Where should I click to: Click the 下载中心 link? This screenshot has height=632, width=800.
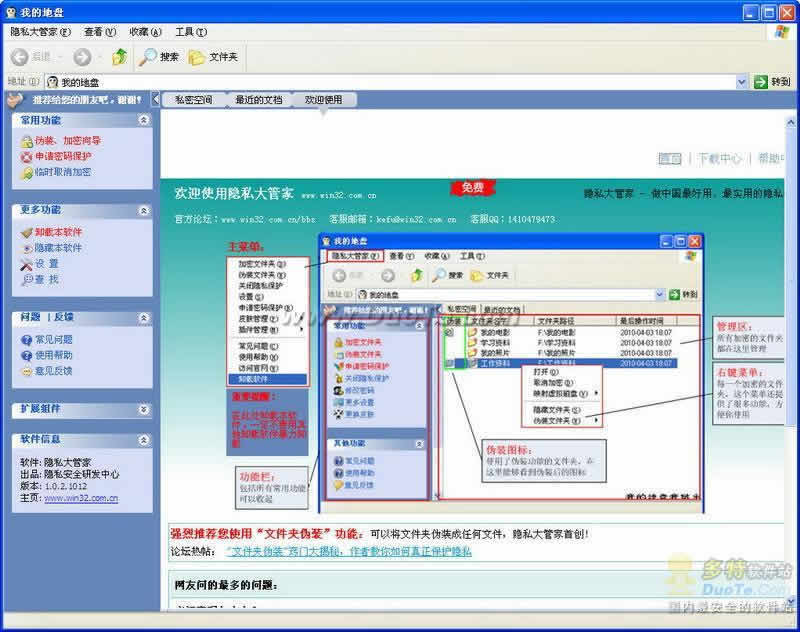(x=719, y=159)
